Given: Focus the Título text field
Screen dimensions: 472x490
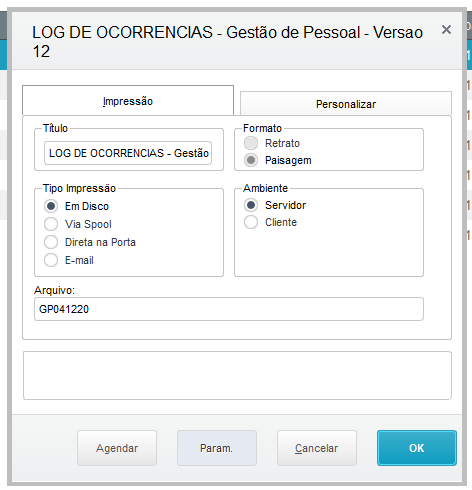Looking at the screenshot, I should [128, 153].
